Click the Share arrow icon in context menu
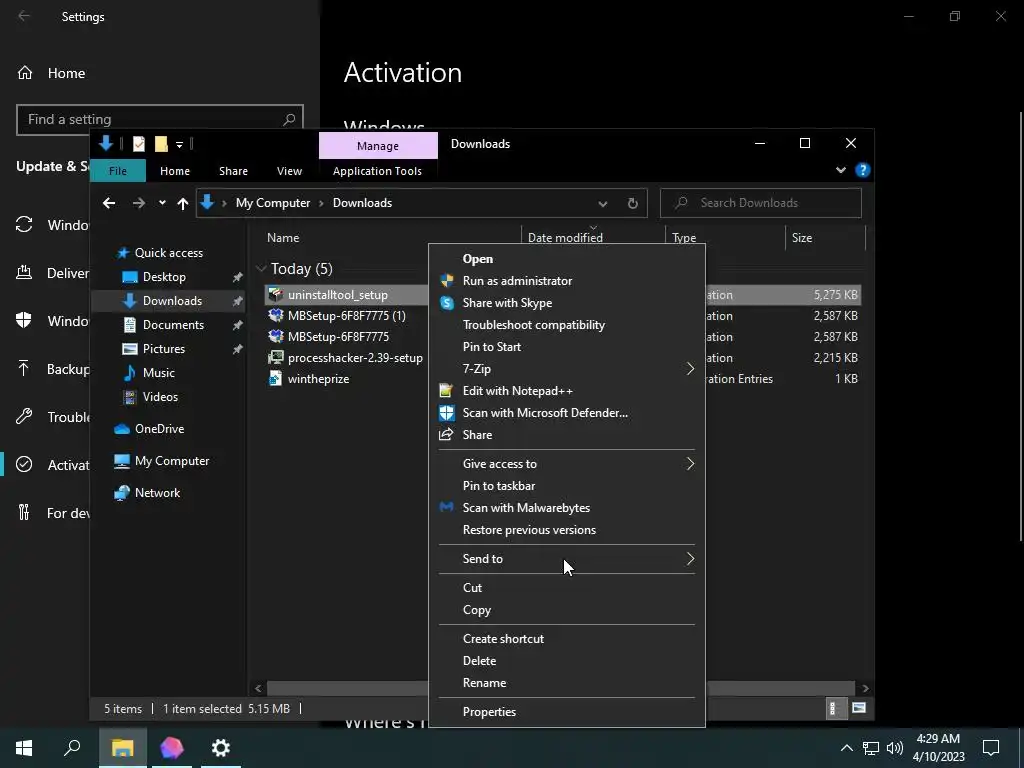 click(447, 435)
